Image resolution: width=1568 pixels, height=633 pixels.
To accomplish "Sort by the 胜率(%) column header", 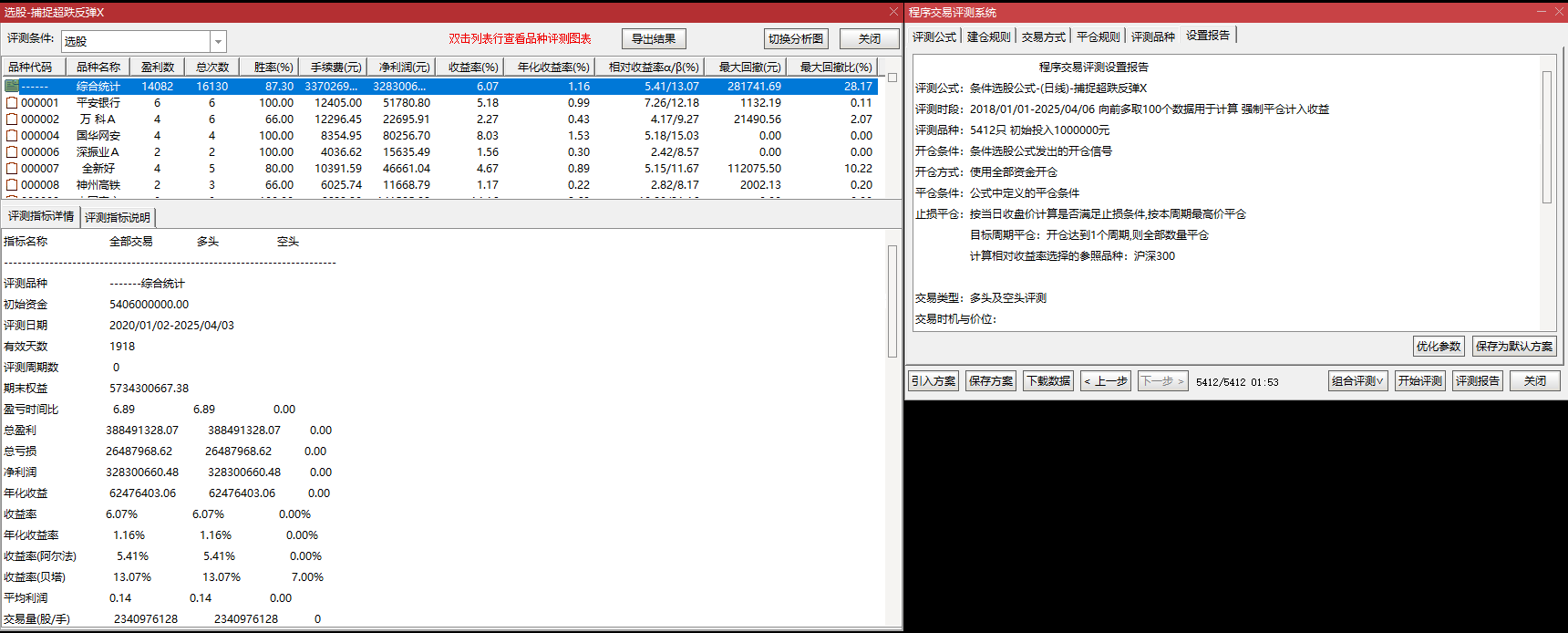I will [x=273, y=67].
